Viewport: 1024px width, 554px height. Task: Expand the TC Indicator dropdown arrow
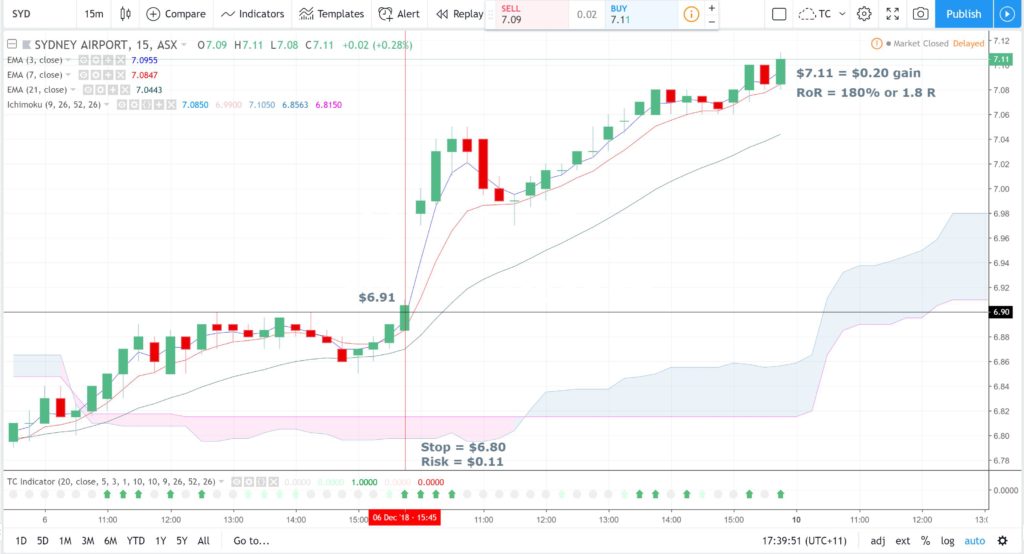coord(221,481)
